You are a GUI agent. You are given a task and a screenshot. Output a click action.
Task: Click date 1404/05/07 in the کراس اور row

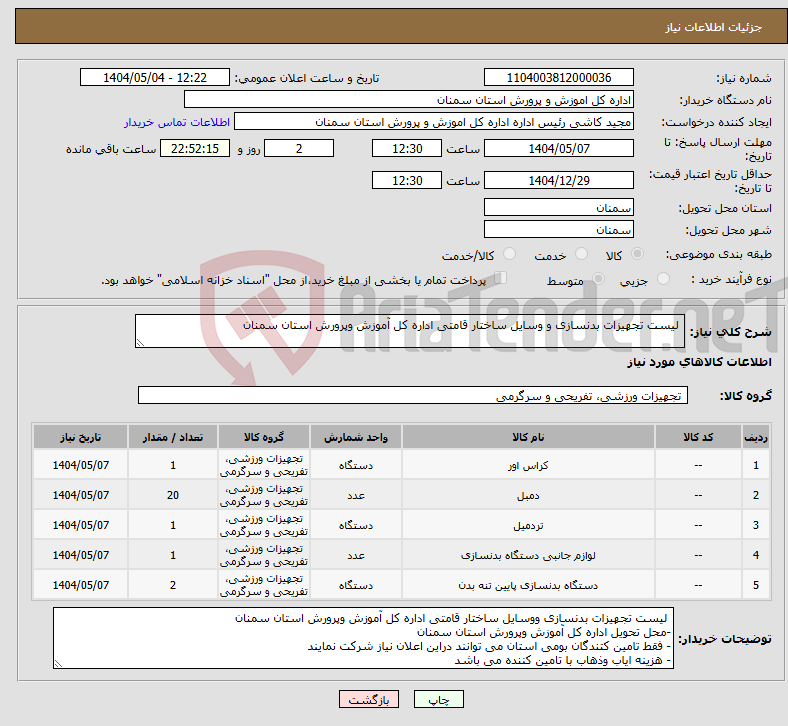click(80, 465)
